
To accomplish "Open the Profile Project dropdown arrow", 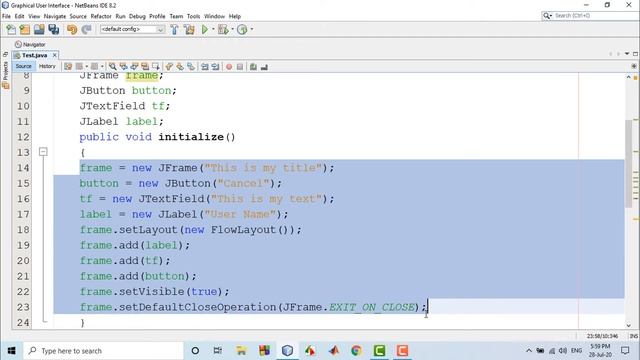I will [251, 29].
